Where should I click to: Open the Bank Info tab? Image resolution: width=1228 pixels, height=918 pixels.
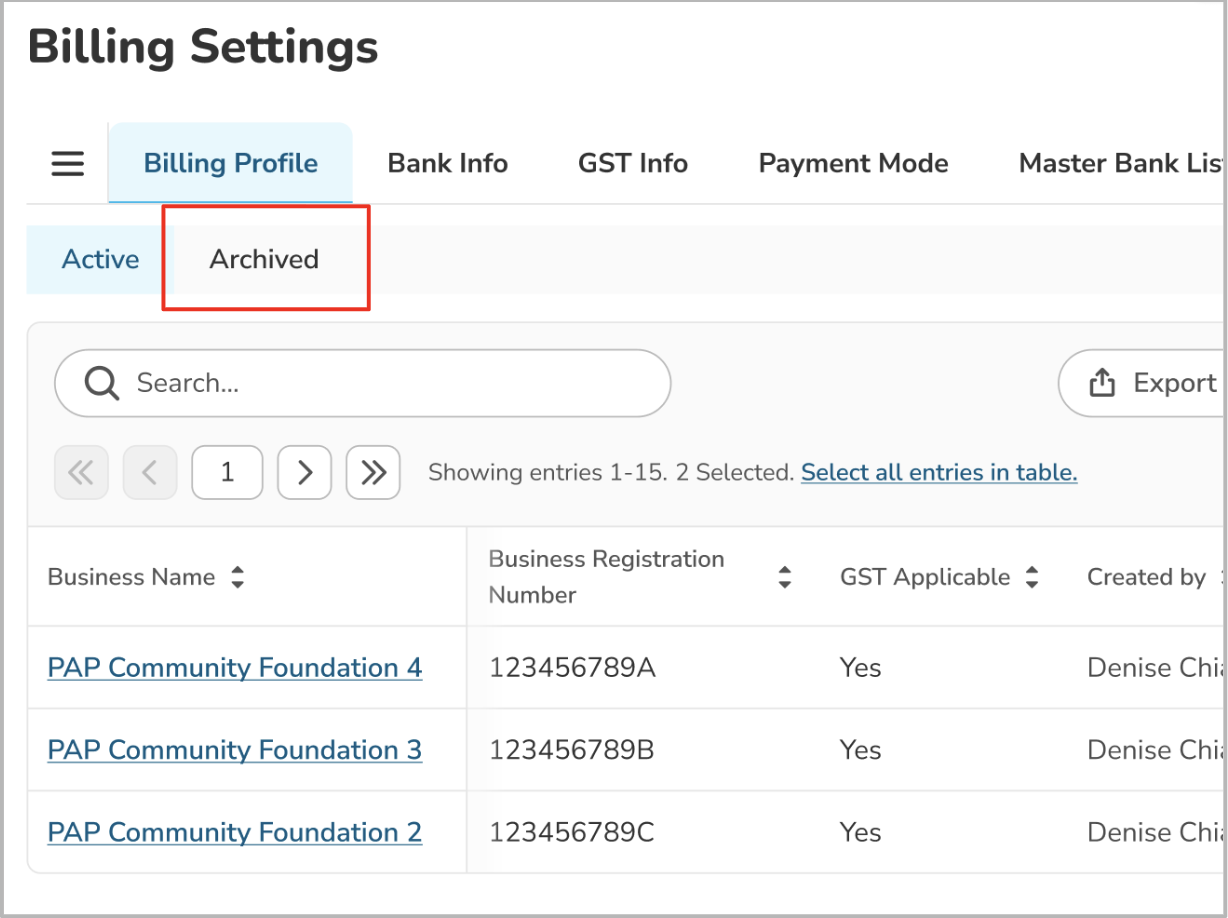447,163
